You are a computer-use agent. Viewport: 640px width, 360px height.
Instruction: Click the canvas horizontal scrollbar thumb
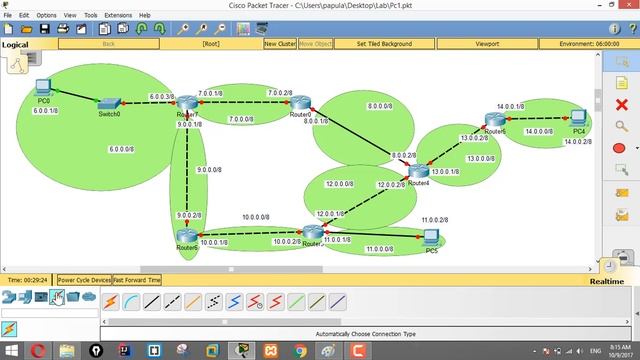(231, 269)
